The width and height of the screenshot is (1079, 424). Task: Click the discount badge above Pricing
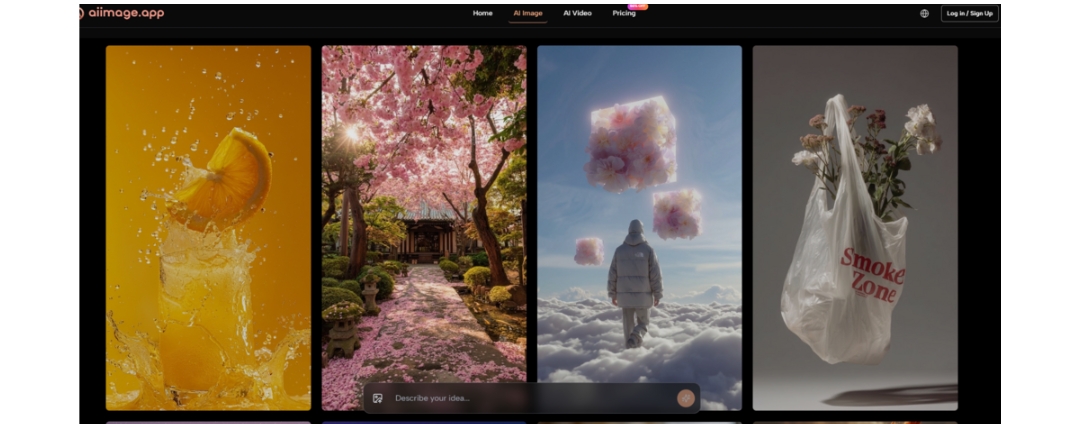click(638, 6)
